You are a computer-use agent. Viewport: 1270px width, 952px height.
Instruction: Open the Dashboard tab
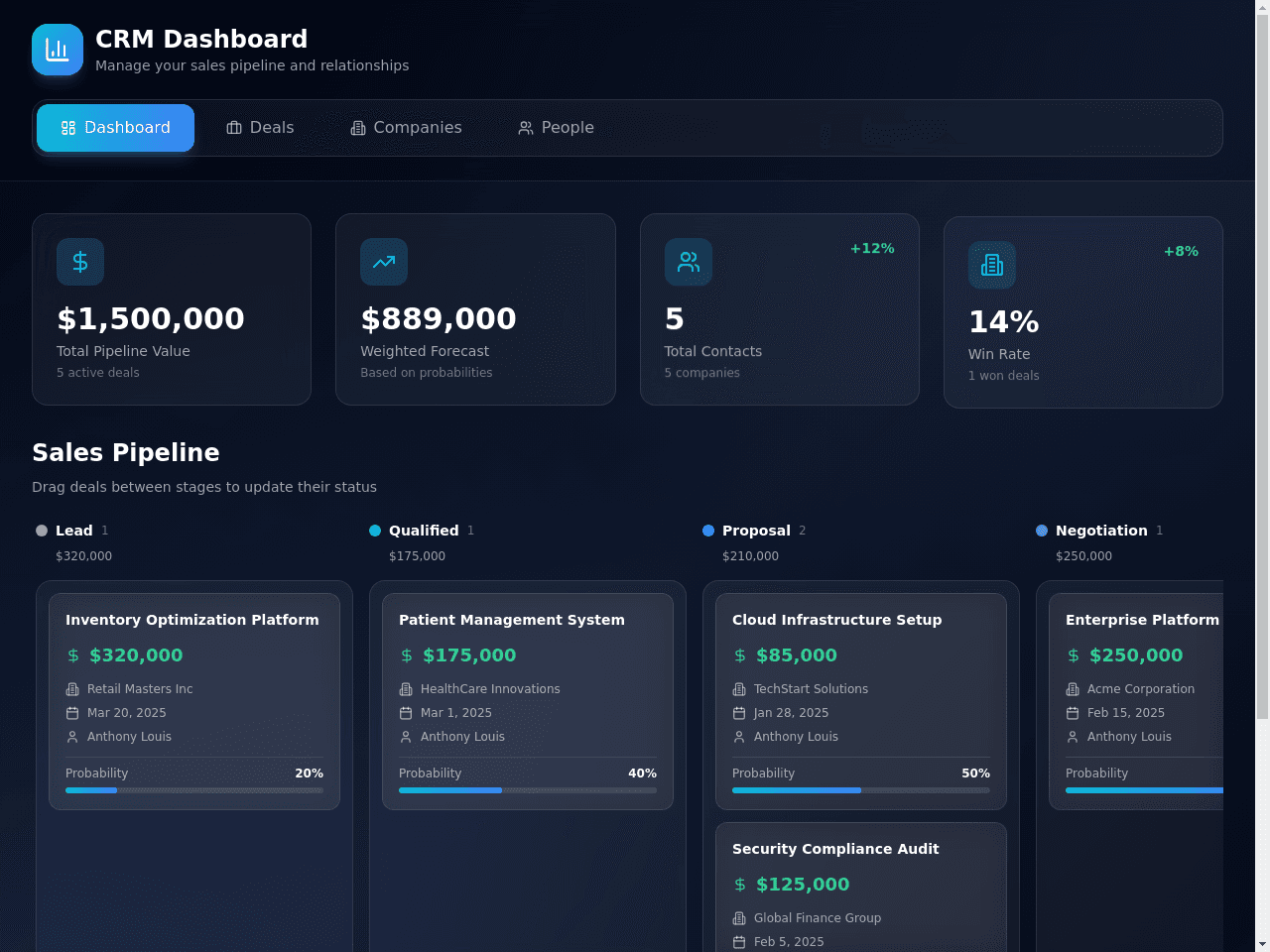coord(115,128)
